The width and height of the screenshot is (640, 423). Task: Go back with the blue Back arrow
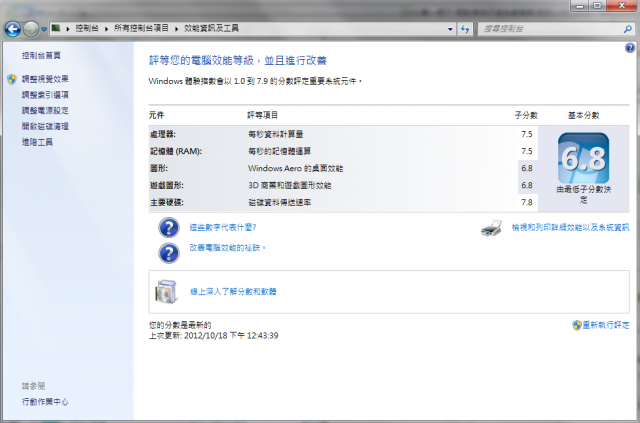(13, 29)
